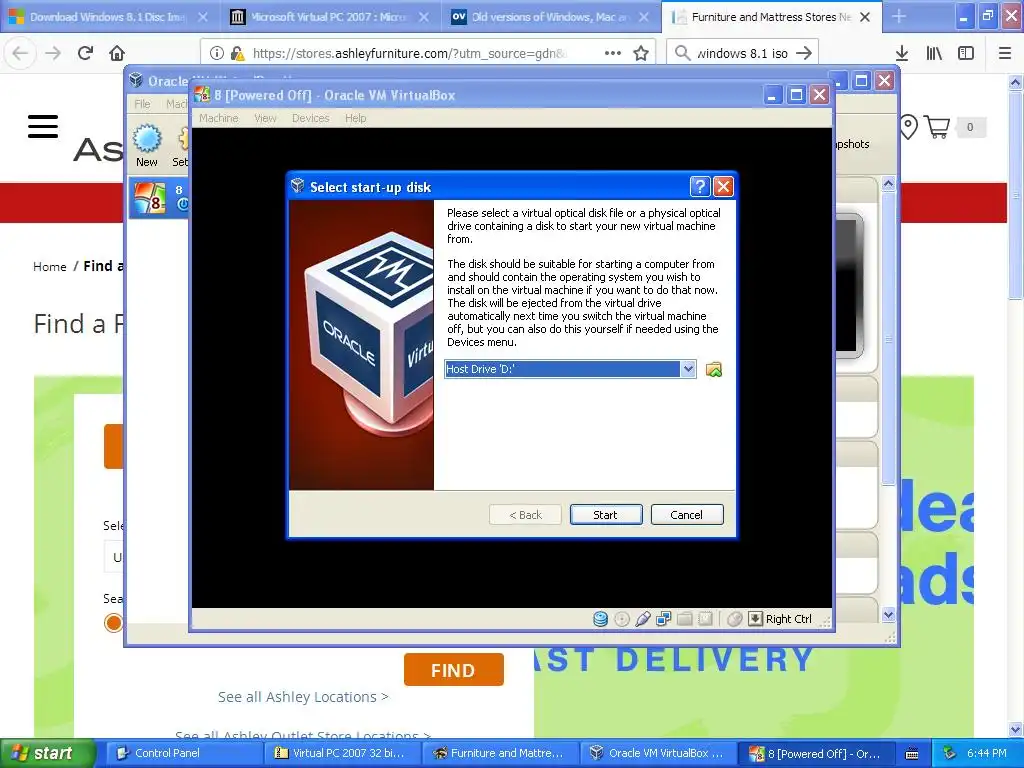Switch to Download Windows 8.1 Disc Image tab
1024x768 pixels.
(108, 17)
